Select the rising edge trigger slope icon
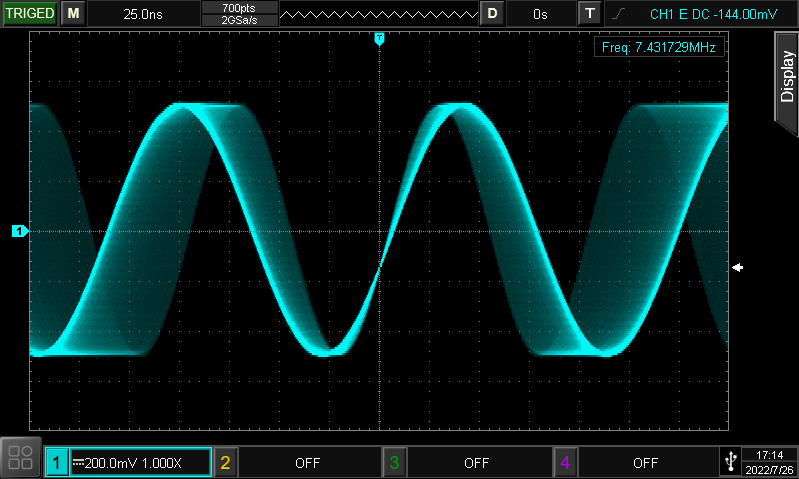799x479 pixels. [x=619, y=14]
